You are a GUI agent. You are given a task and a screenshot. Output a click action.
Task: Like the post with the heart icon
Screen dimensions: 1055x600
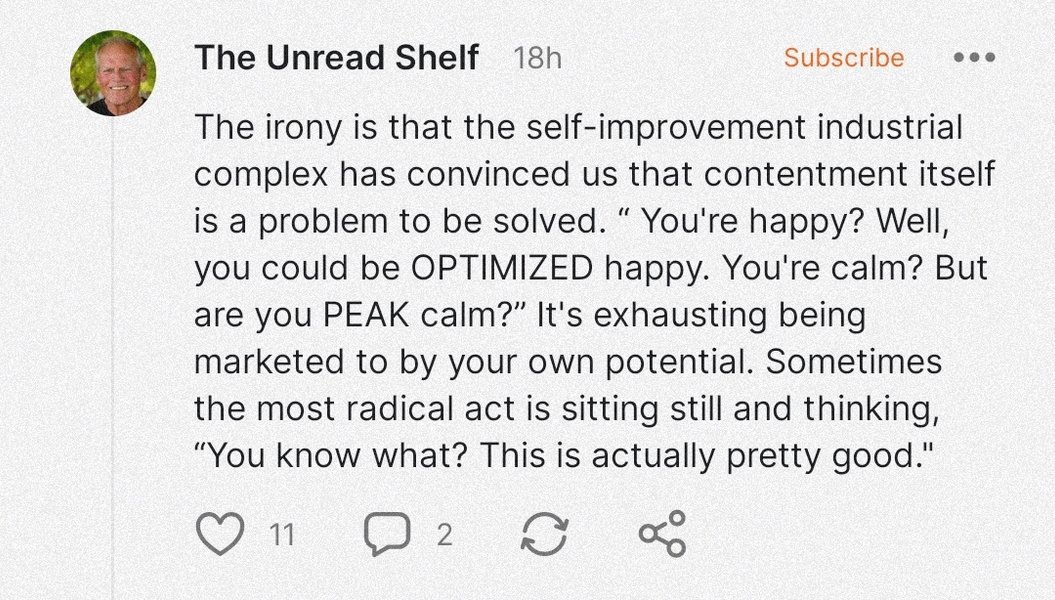(220, 533)
